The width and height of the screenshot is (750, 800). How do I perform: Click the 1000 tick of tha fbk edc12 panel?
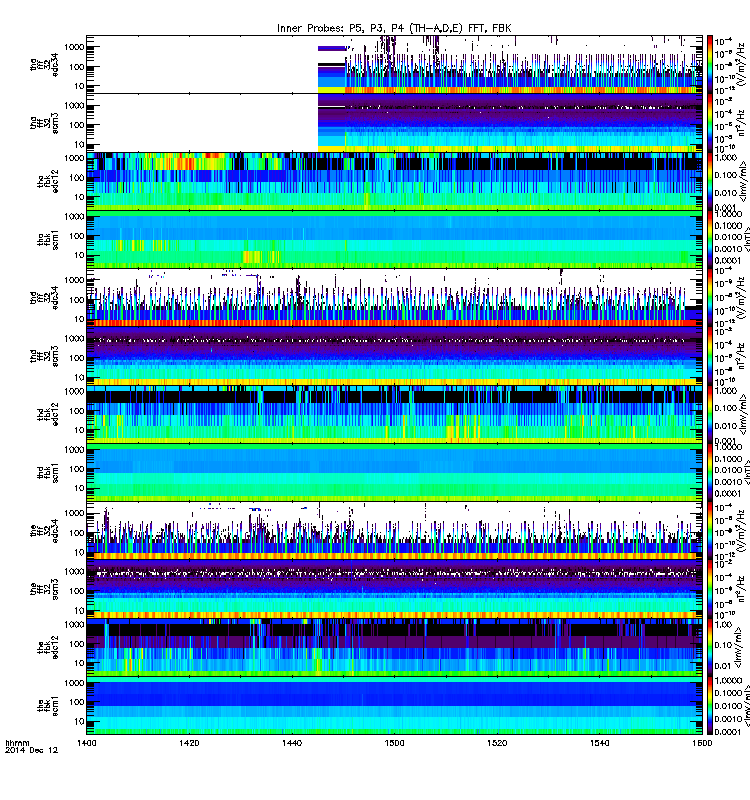click(74, 158)
